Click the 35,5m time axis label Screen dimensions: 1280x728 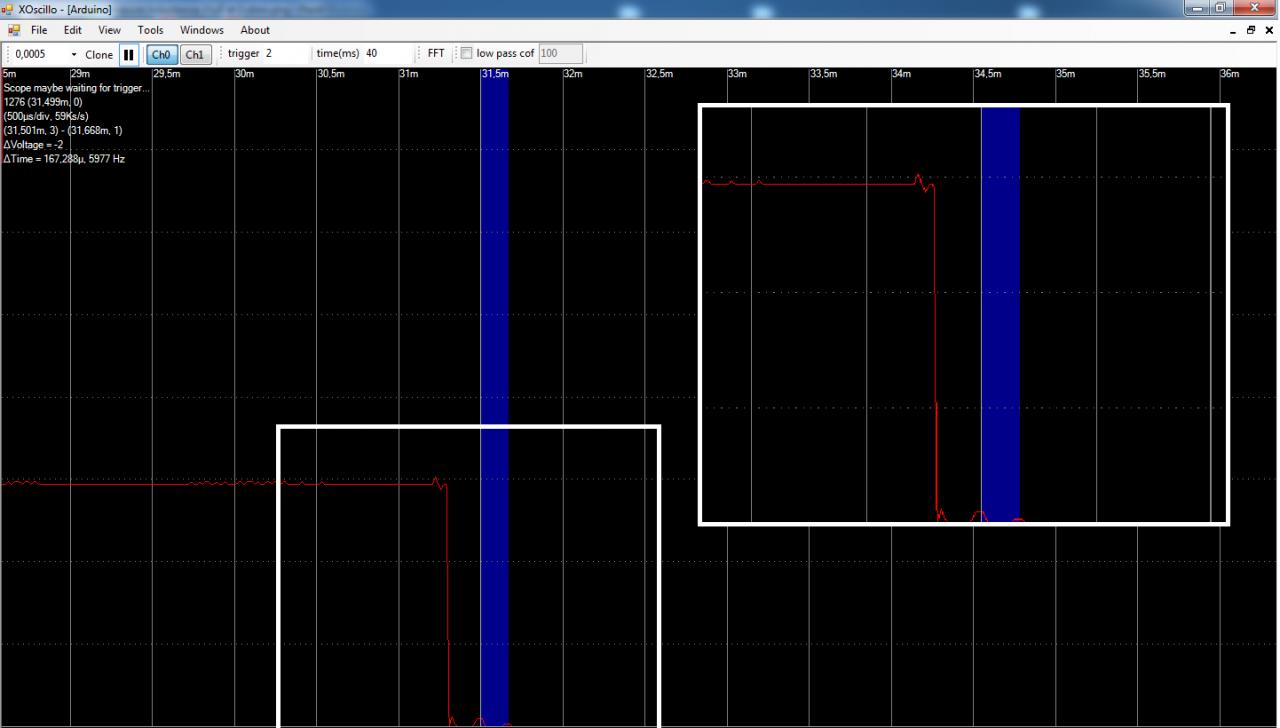point(1151,74)
